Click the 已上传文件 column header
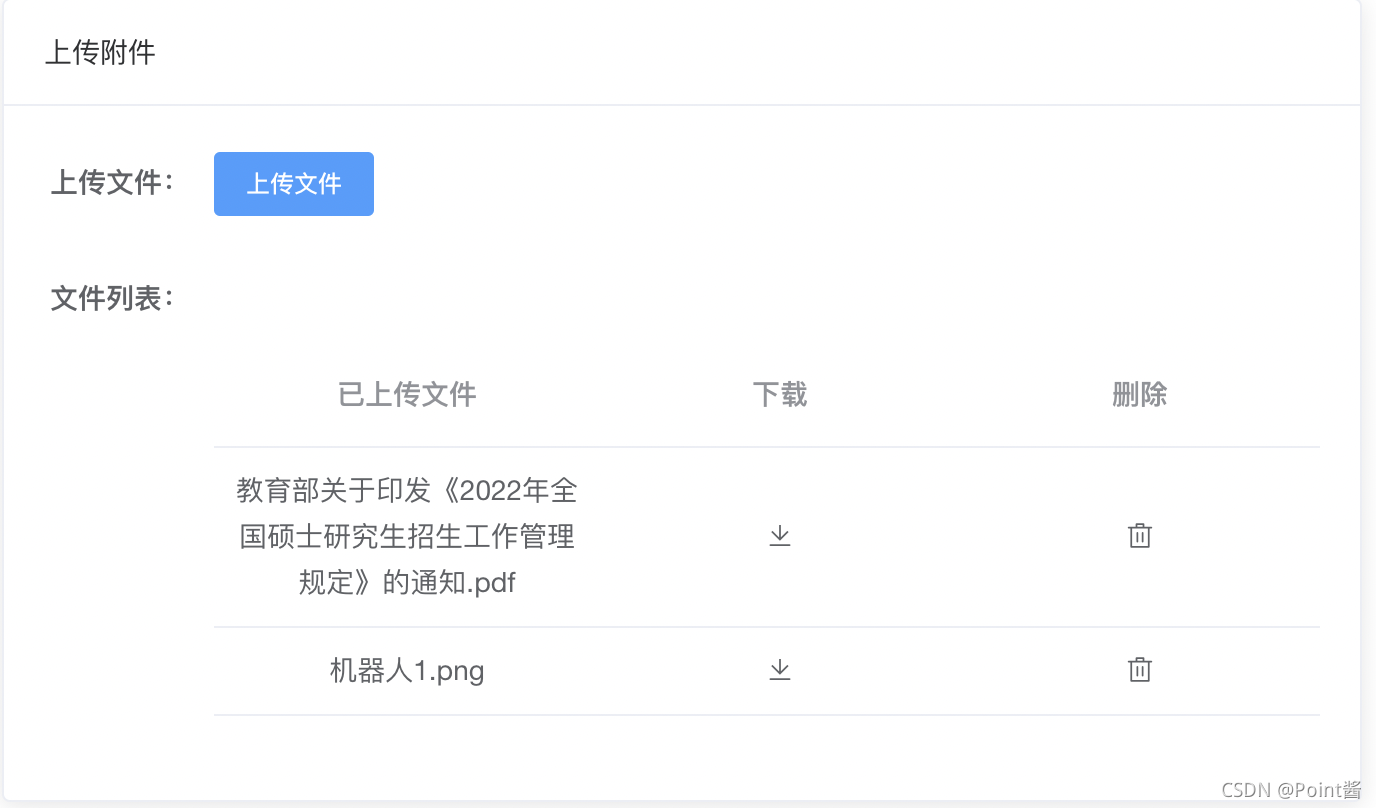Screen dimensions: 1376x808 406,394
